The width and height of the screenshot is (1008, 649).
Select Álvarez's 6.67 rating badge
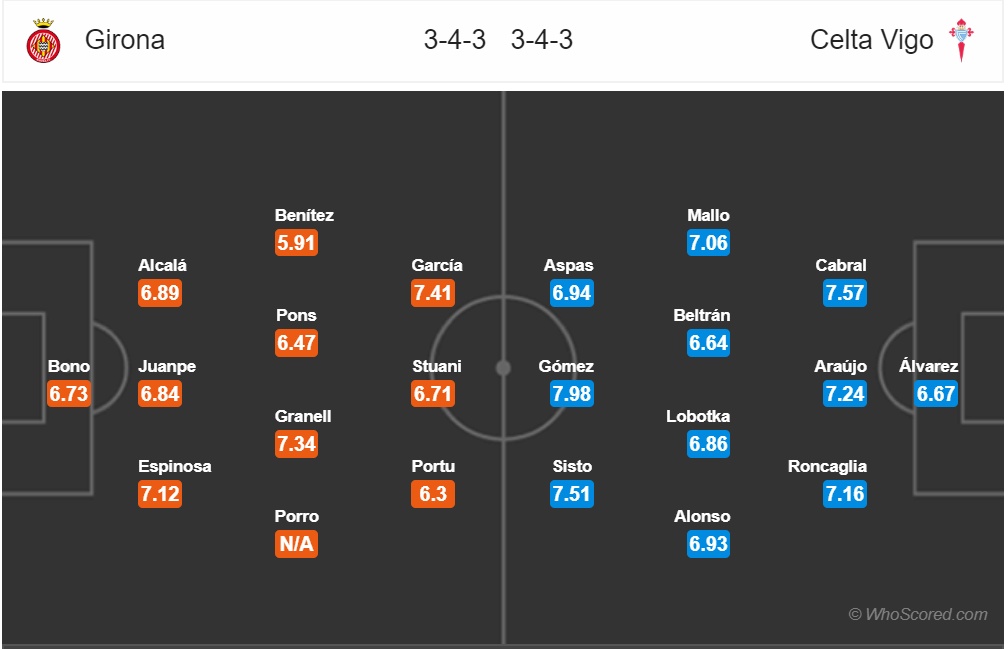936,393
